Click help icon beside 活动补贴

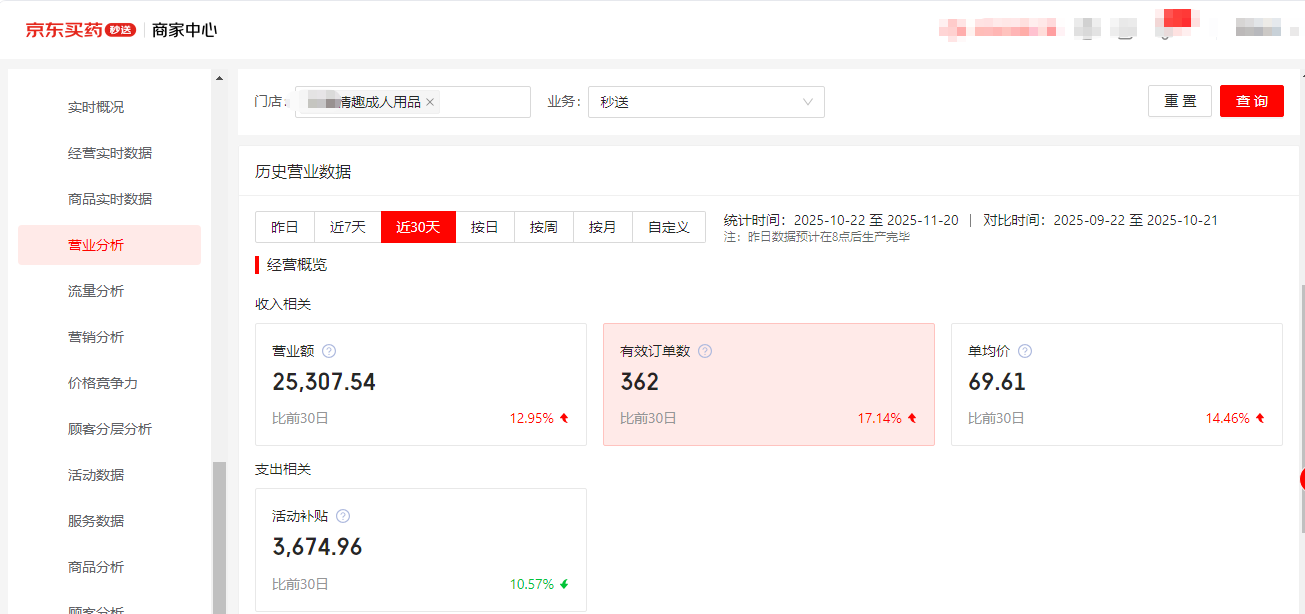(343, 516)
